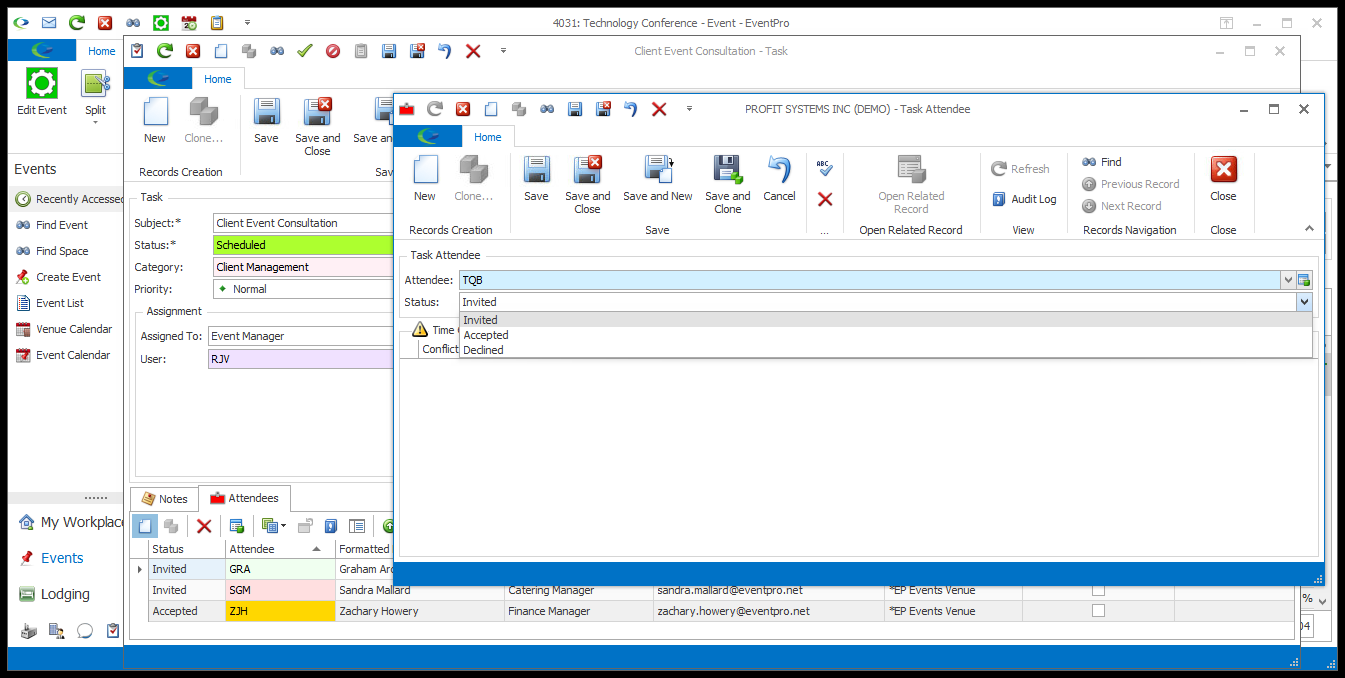The width and height of the screenshot is (1345, 678).
Task: Click the Edit Event gear button
Action: pyautogui.click(x=42, y=92)
